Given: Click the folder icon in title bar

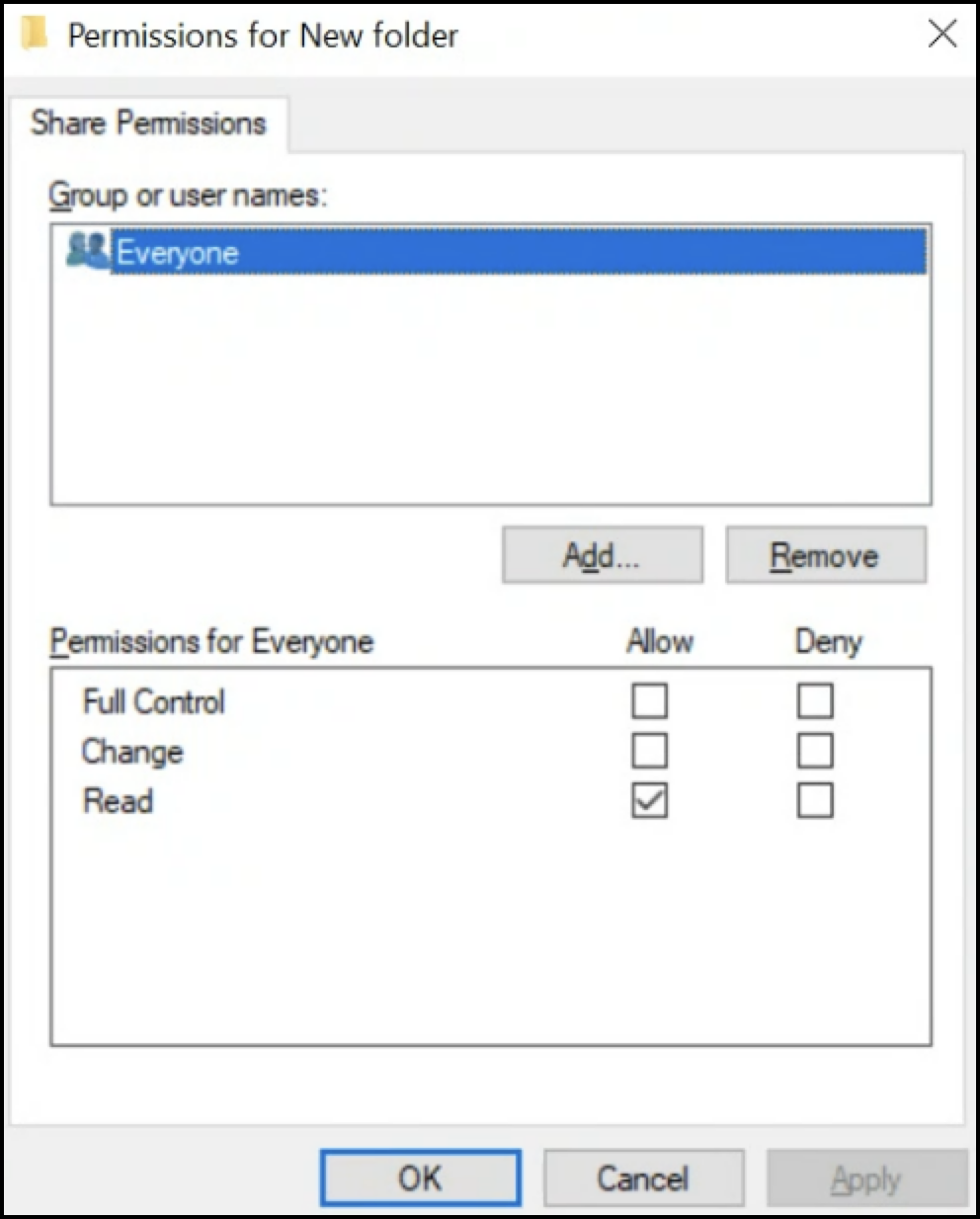Looking at the screenshot, I should (x=36, y=35).
